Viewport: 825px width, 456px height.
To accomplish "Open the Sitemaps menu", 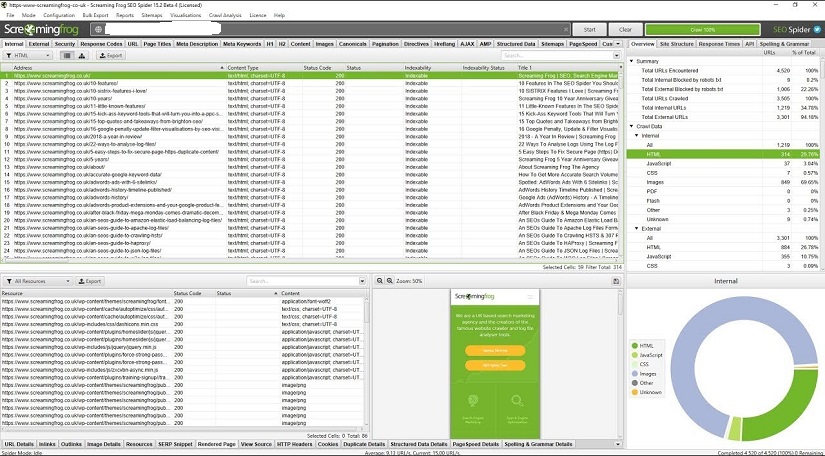I will pyautogui.click(x=152, y=15).
